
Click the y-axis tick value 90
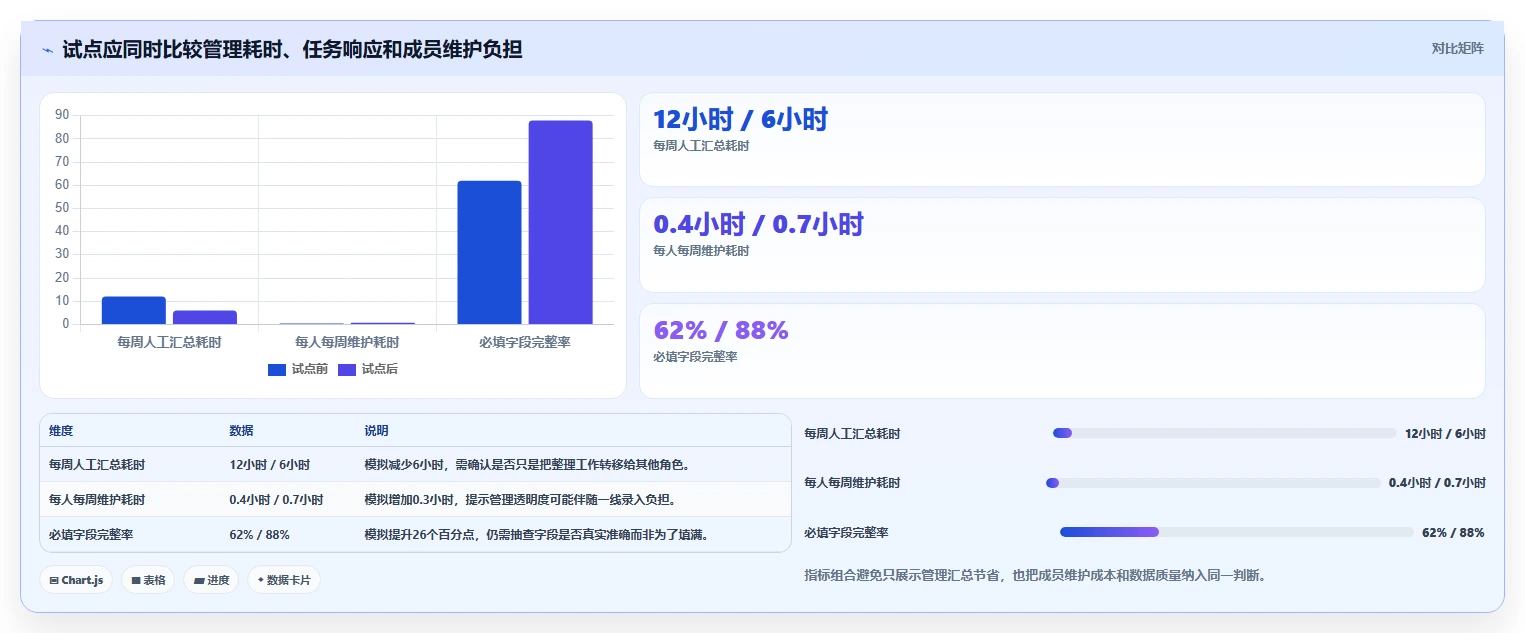tap(62, 115)
